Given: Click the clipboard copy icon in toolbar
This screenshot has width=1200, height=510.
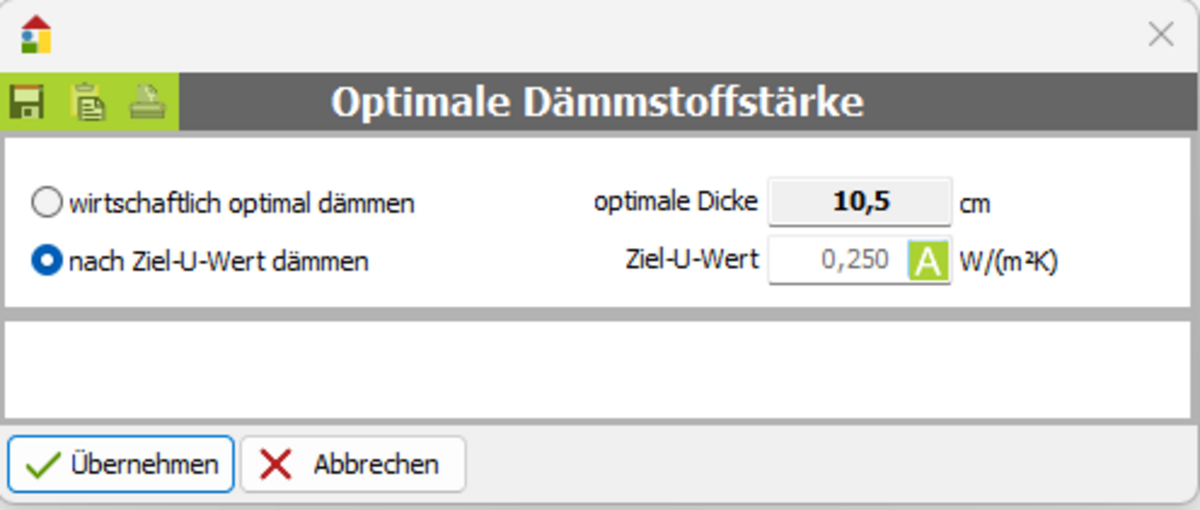Looking at the screenshot, I should tap(88, 102).
